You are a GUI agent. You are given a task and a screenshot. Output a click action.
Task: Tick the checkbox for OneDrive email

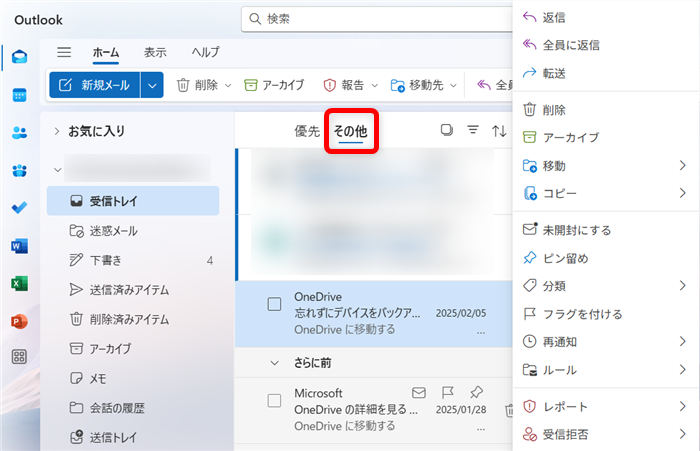[274, 305]
